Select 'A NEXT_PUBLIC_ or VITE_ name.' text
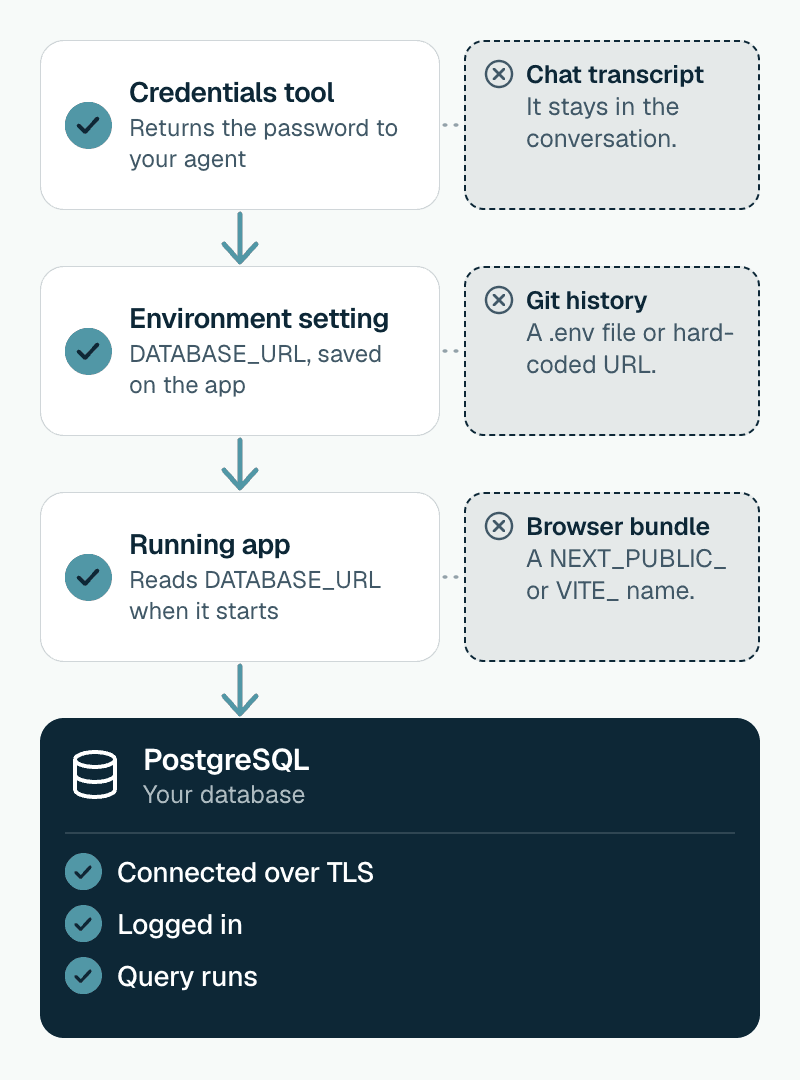Screen dimensions: 800x1080 click(626, 574)
